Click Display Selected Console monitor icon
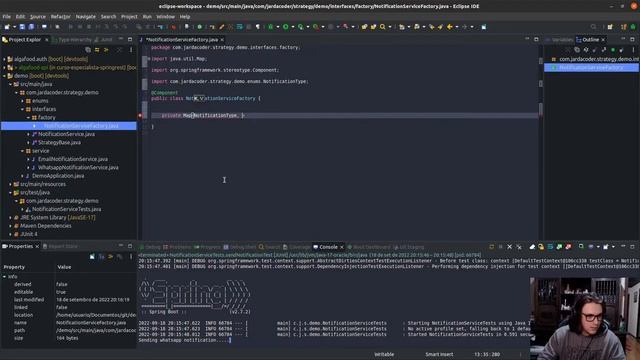 coord(591,247)
